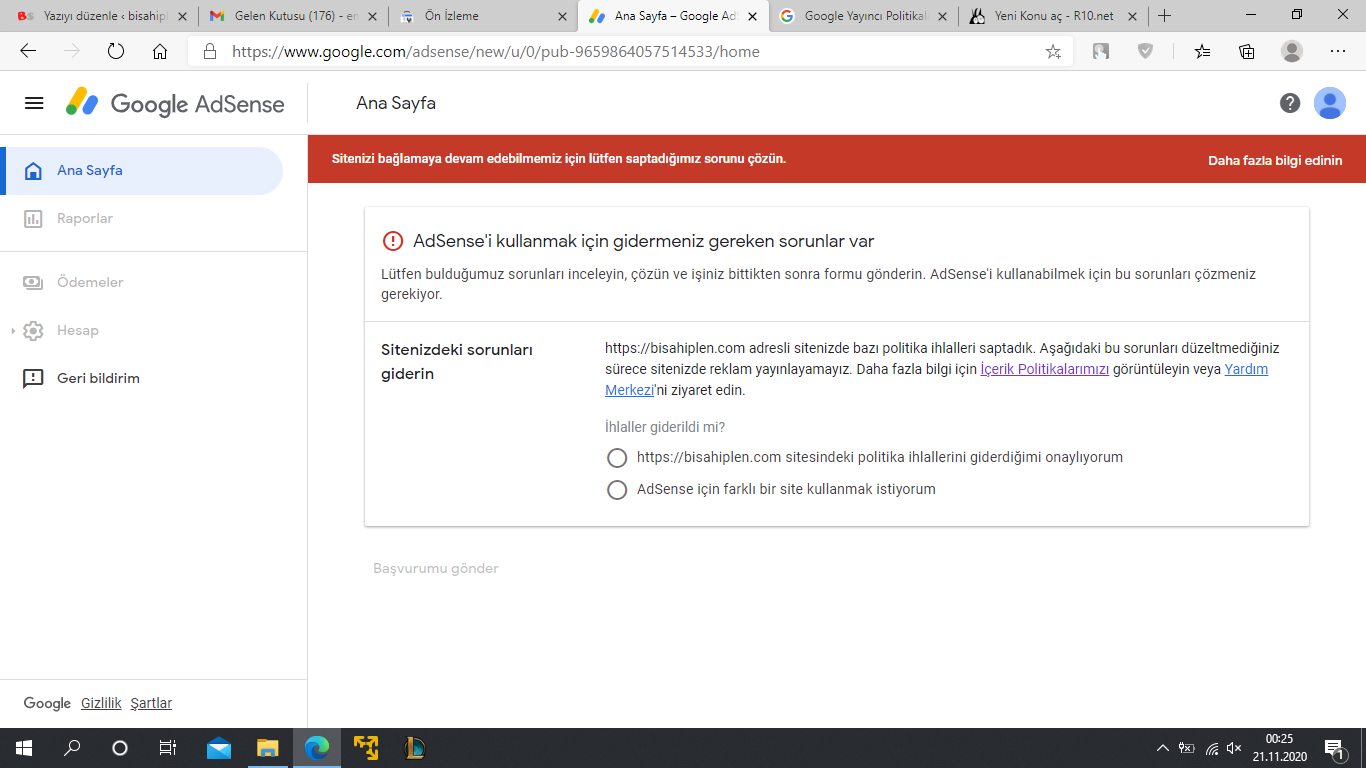
Task: Open Windows taskbar search
Action: [x=72, y=748]
